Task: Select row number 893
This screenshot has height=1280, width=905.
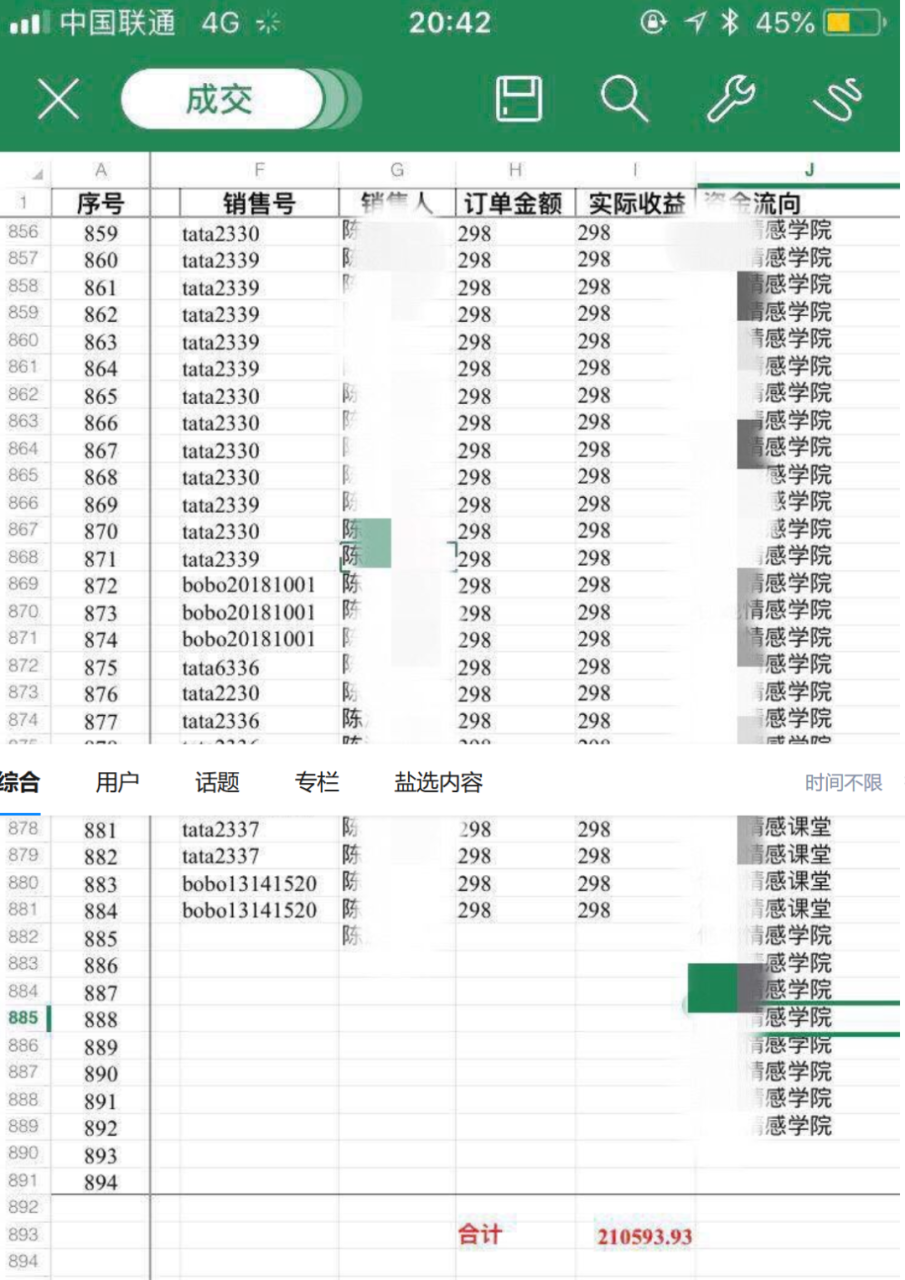Action: pos(23,1234)
